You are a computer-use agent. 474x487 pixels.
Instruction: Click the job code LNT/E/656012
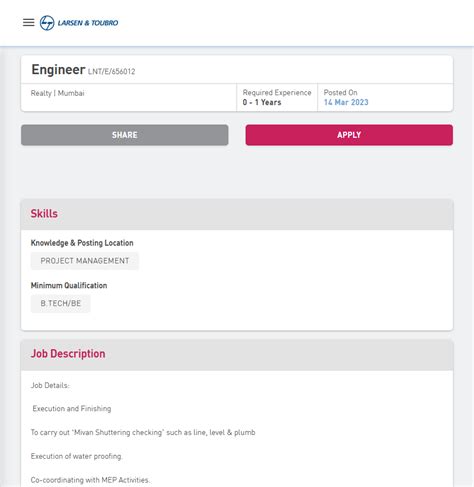pos(112,71)
